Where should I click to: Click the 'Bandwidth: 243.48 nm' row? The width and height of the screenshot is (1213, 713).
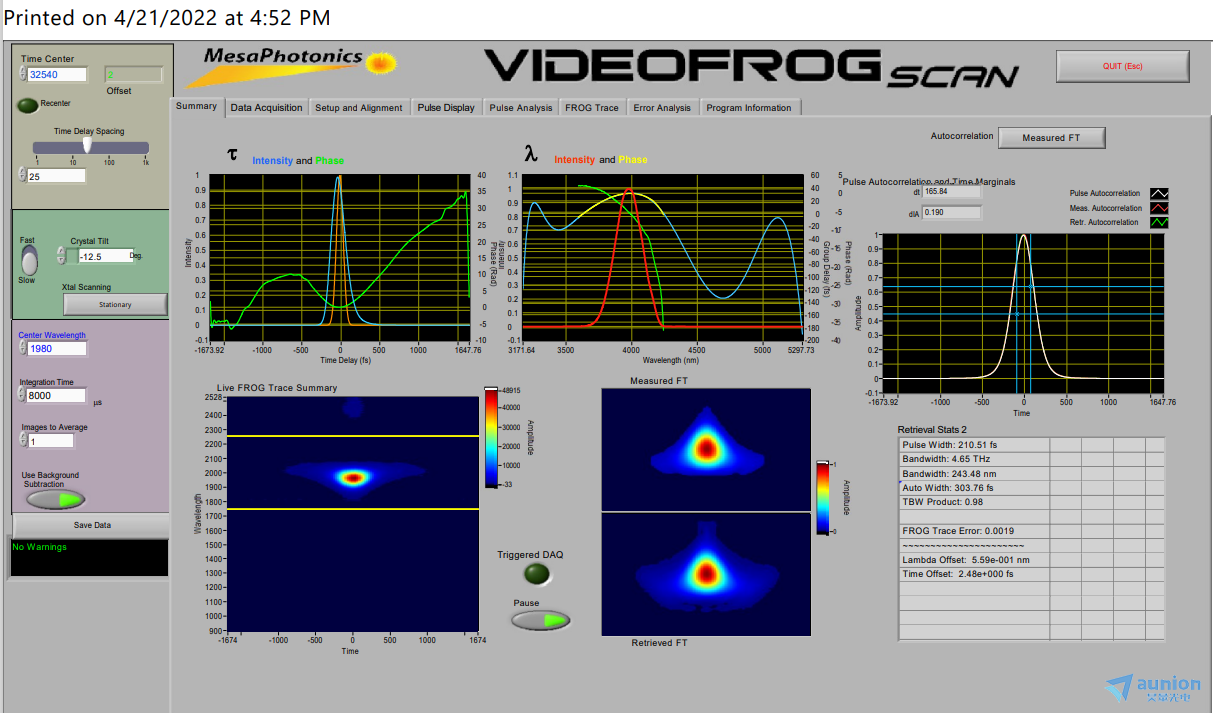[x=975, y=473]
